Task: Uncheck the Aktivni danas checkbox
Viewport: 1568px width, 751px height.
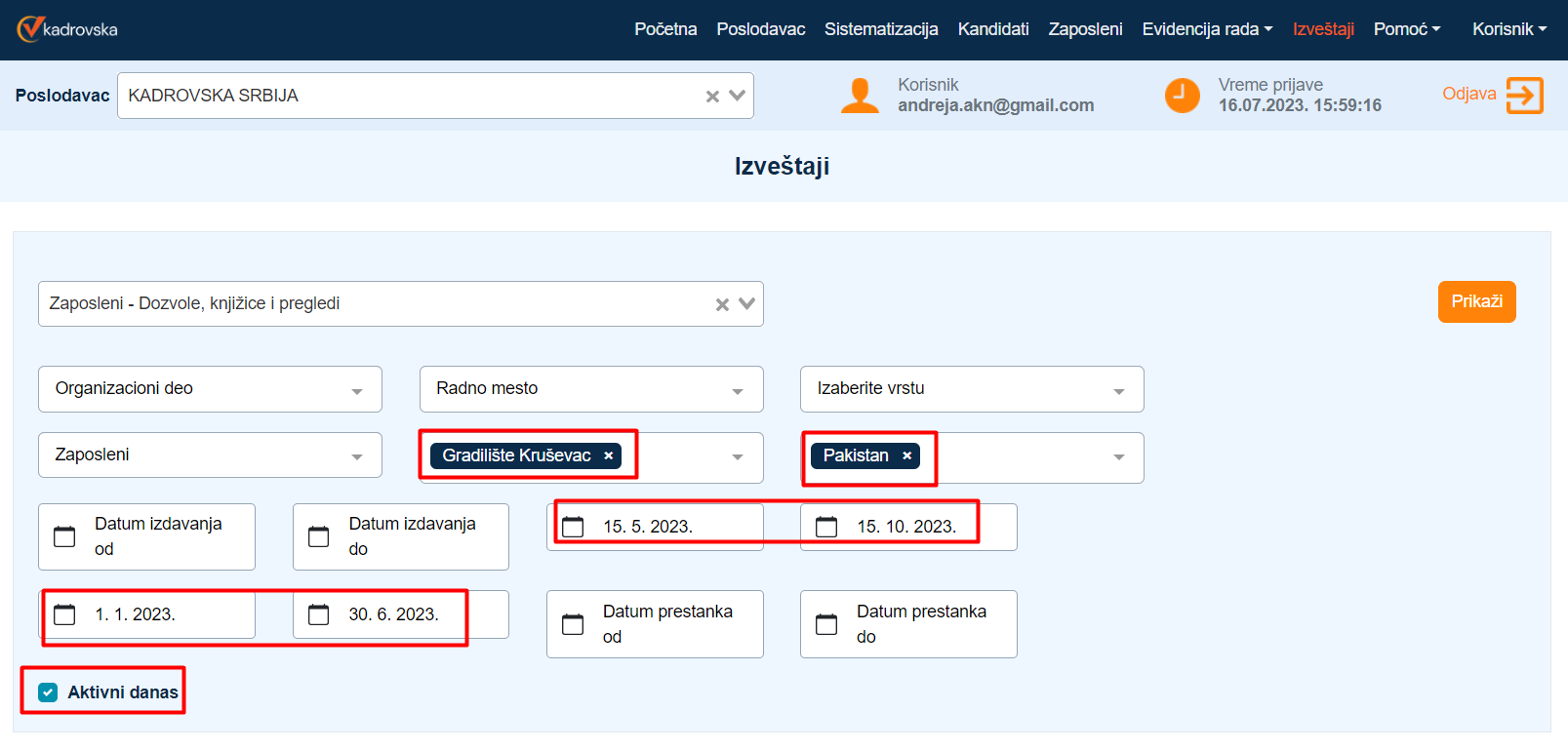Action: 48,692
